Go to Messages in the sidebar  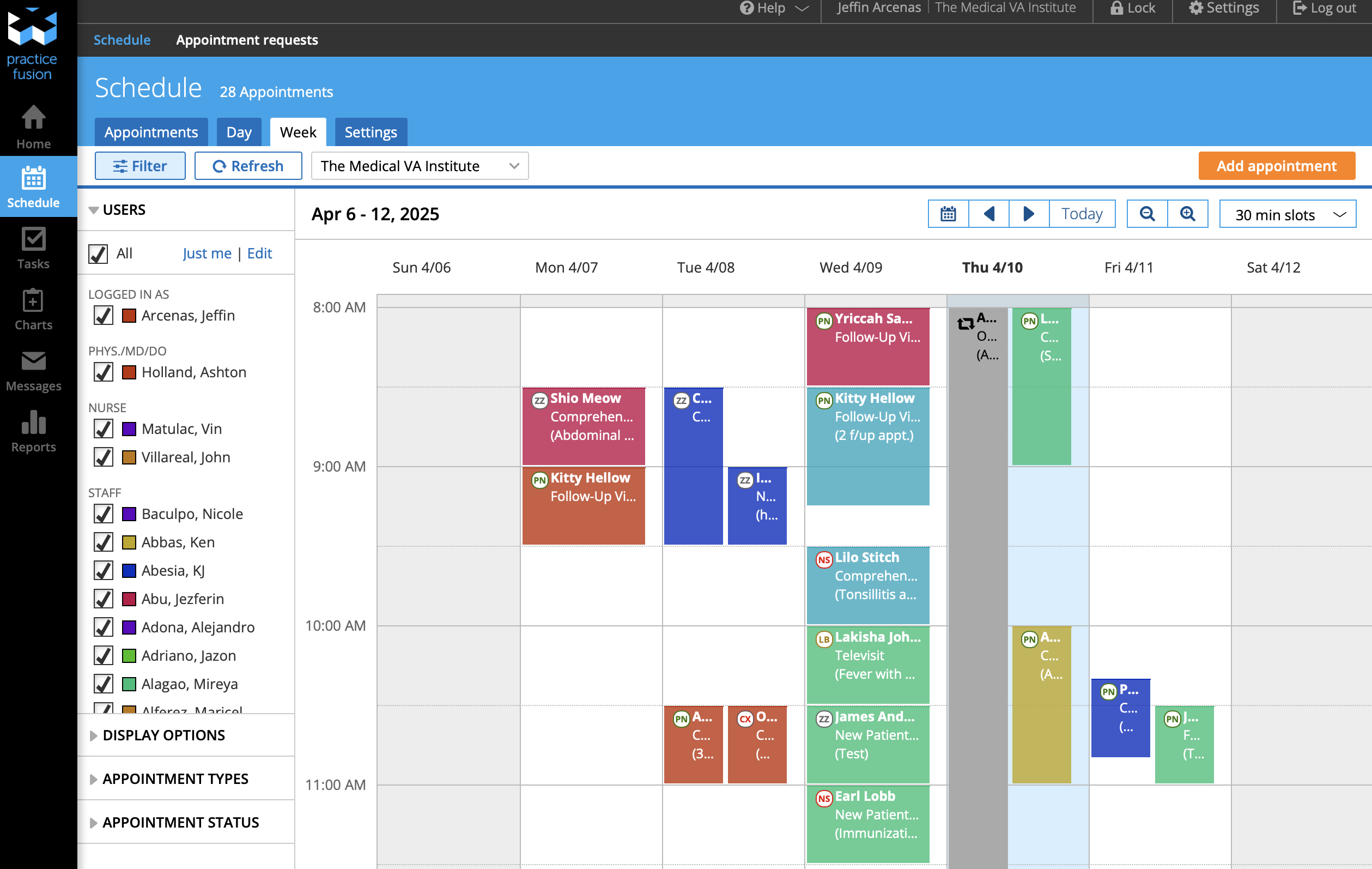tap(33, 371)
